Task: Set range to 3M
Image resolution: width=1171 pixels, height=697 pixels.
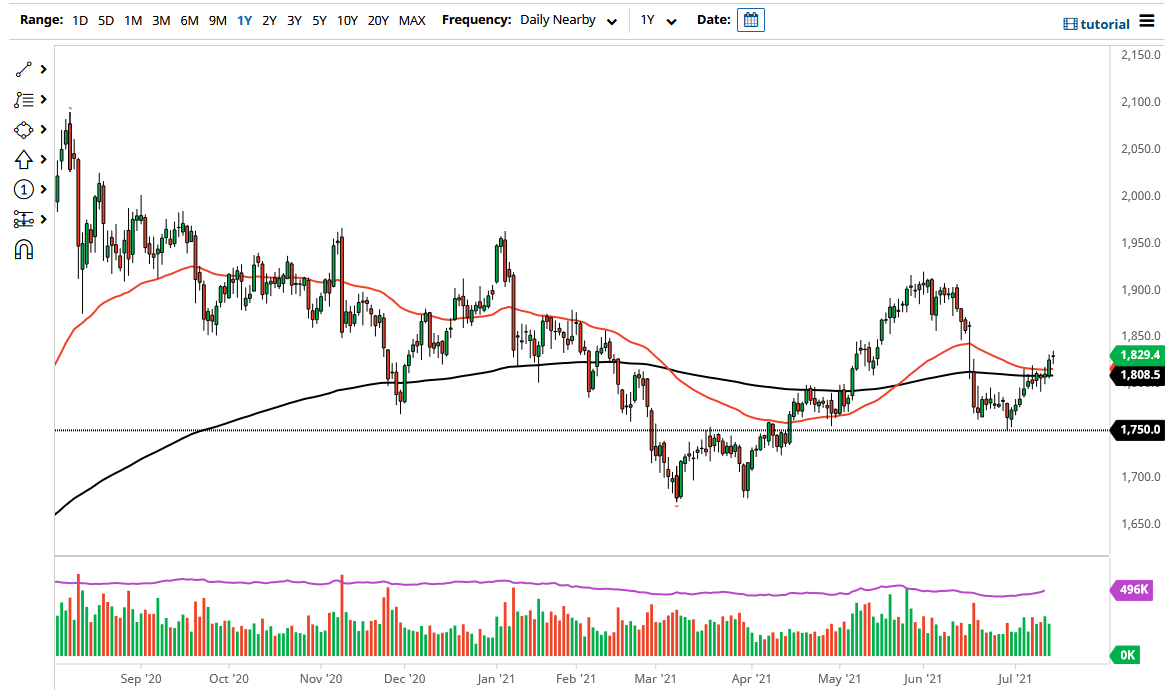Action: coord(161,20)
